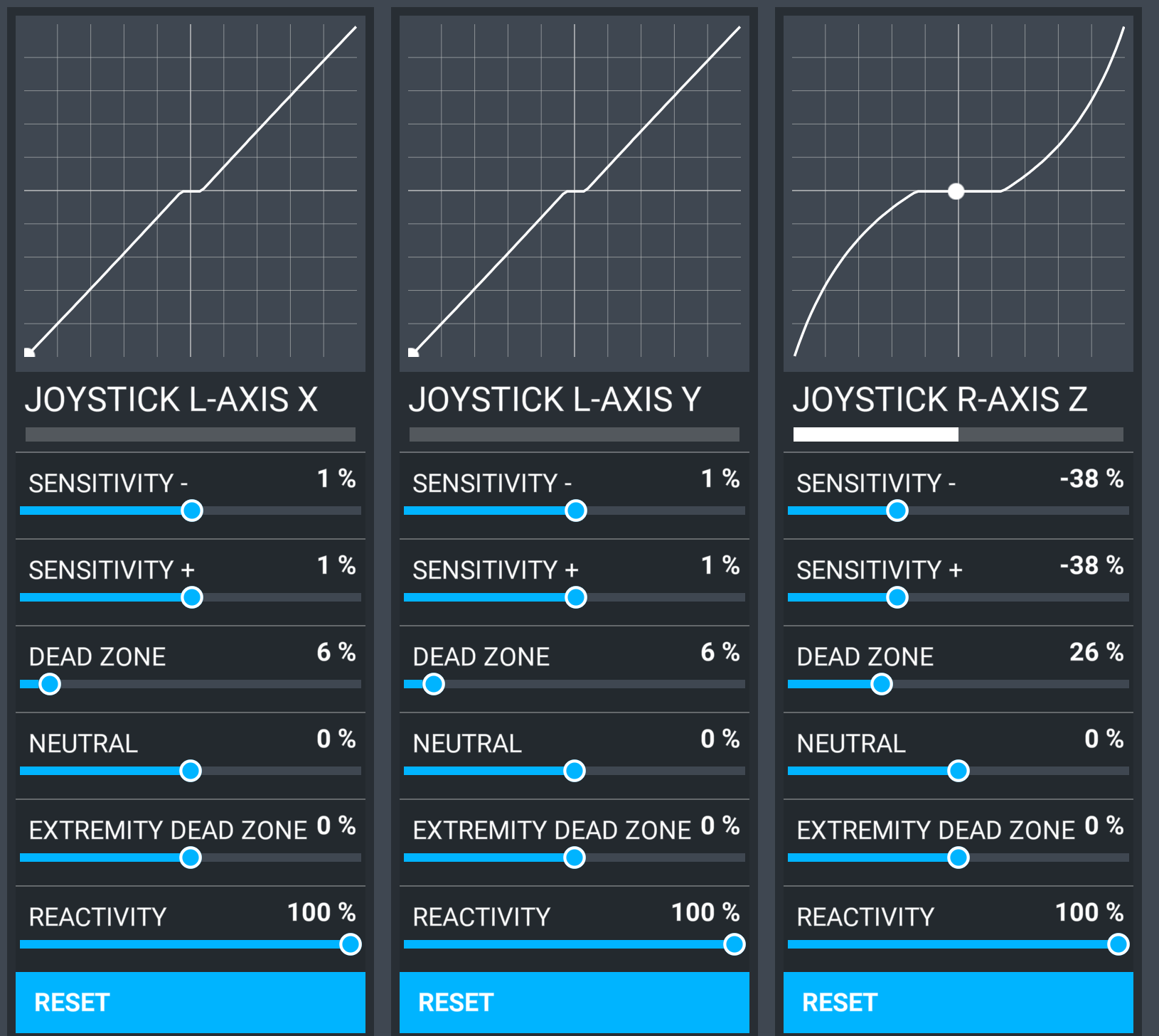Viewport: 1159px width, 1036px height.
Task: Click L-Axis Y Sensitivity - slider handle
Action: (x=576, y=511)
